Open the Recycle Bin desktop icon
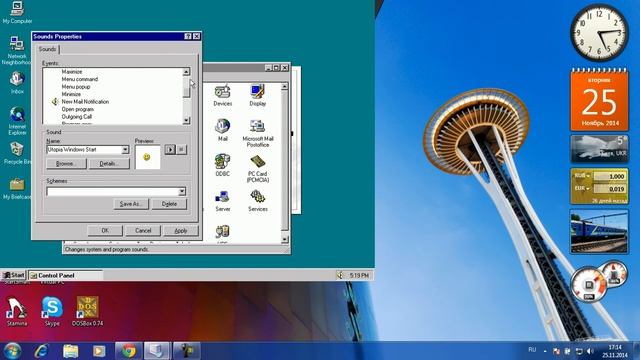Viewport: 640px width, 360px height. (17, 153)
